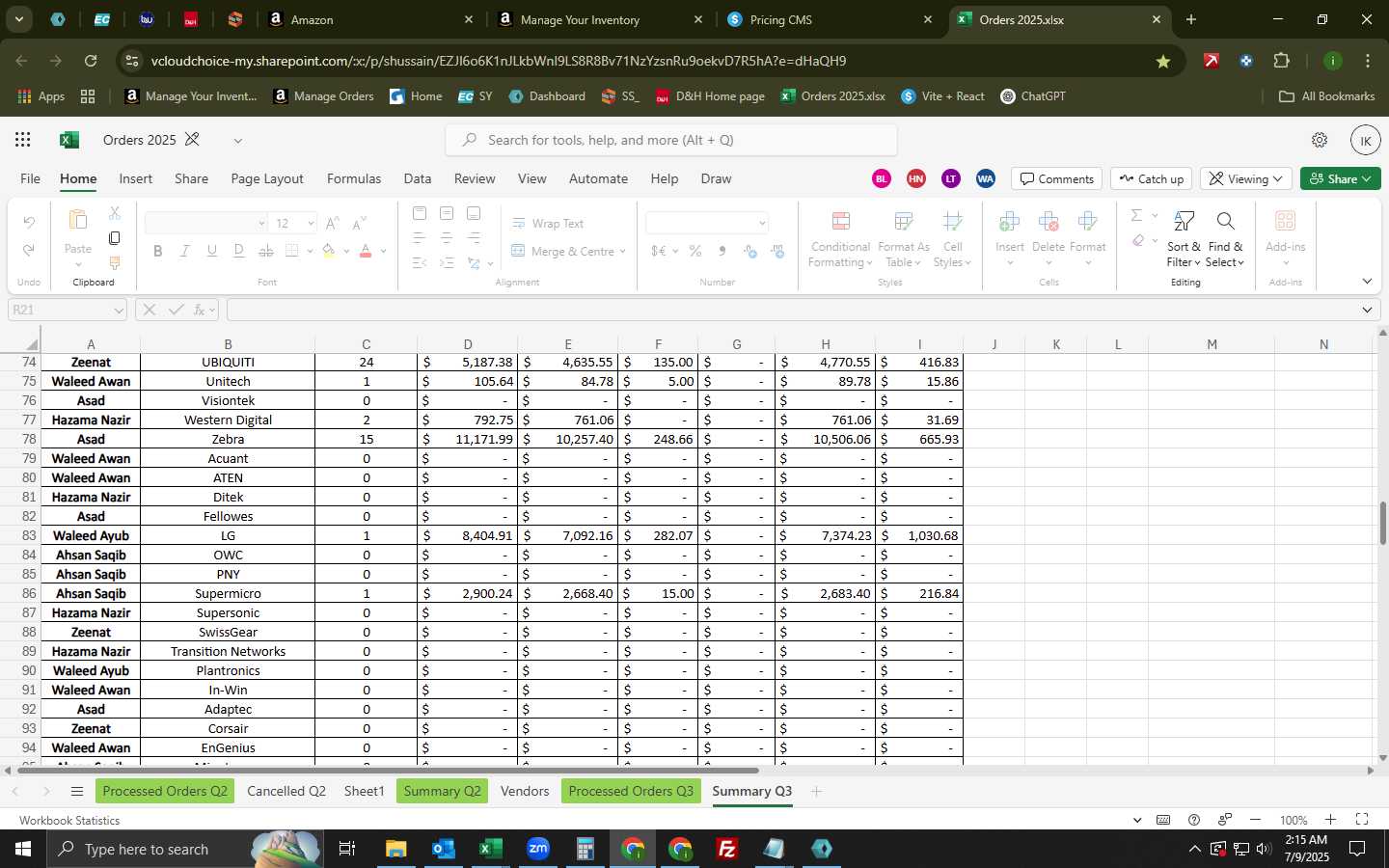Reload the page in Chrome
The height and width of the screenshot is (868, 1389).
point(90,61)
